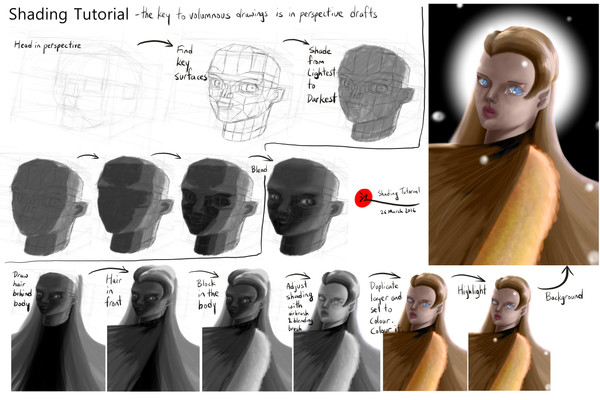Click the "Shading Tutorial" title text
The height and width of the screenshot is (400, 600).
69,15
